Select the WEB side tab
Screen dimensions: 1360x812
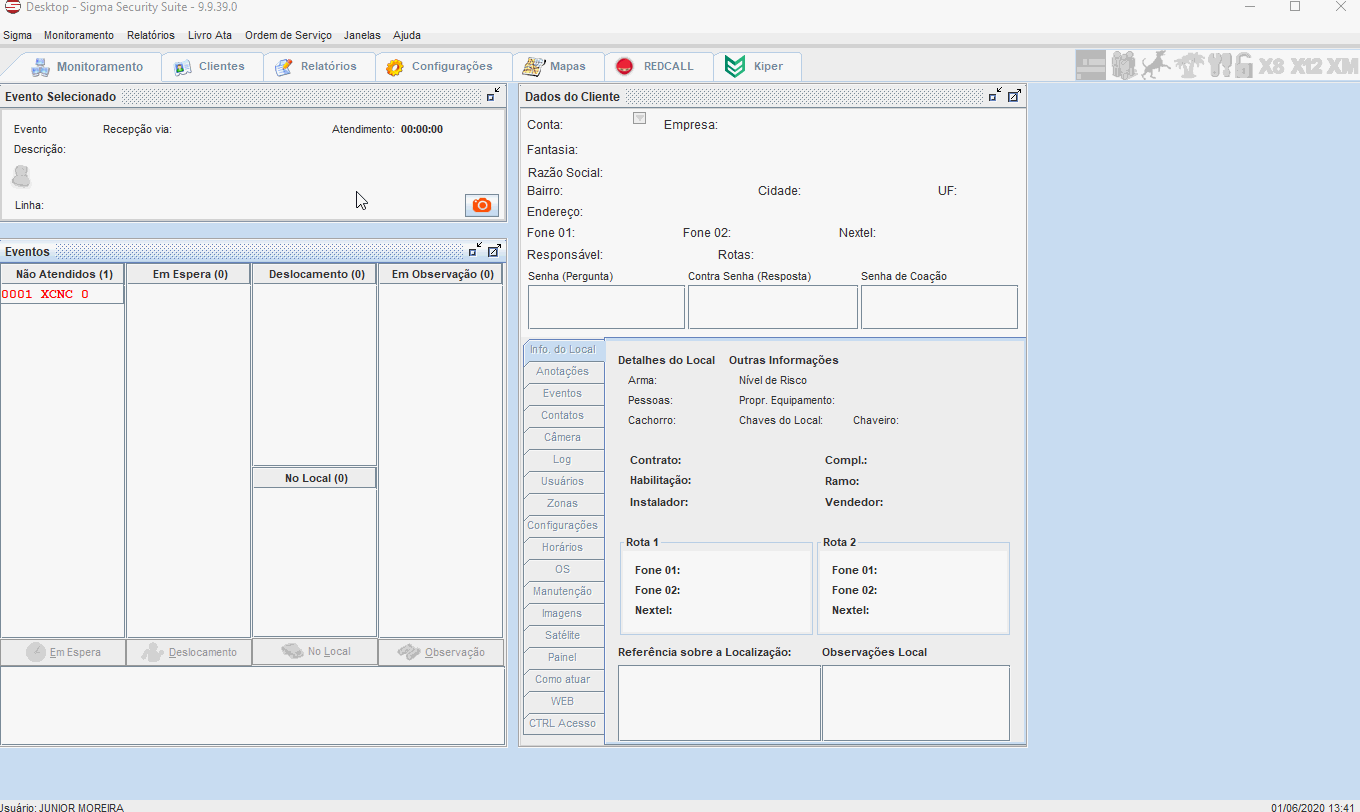point(563,701)
